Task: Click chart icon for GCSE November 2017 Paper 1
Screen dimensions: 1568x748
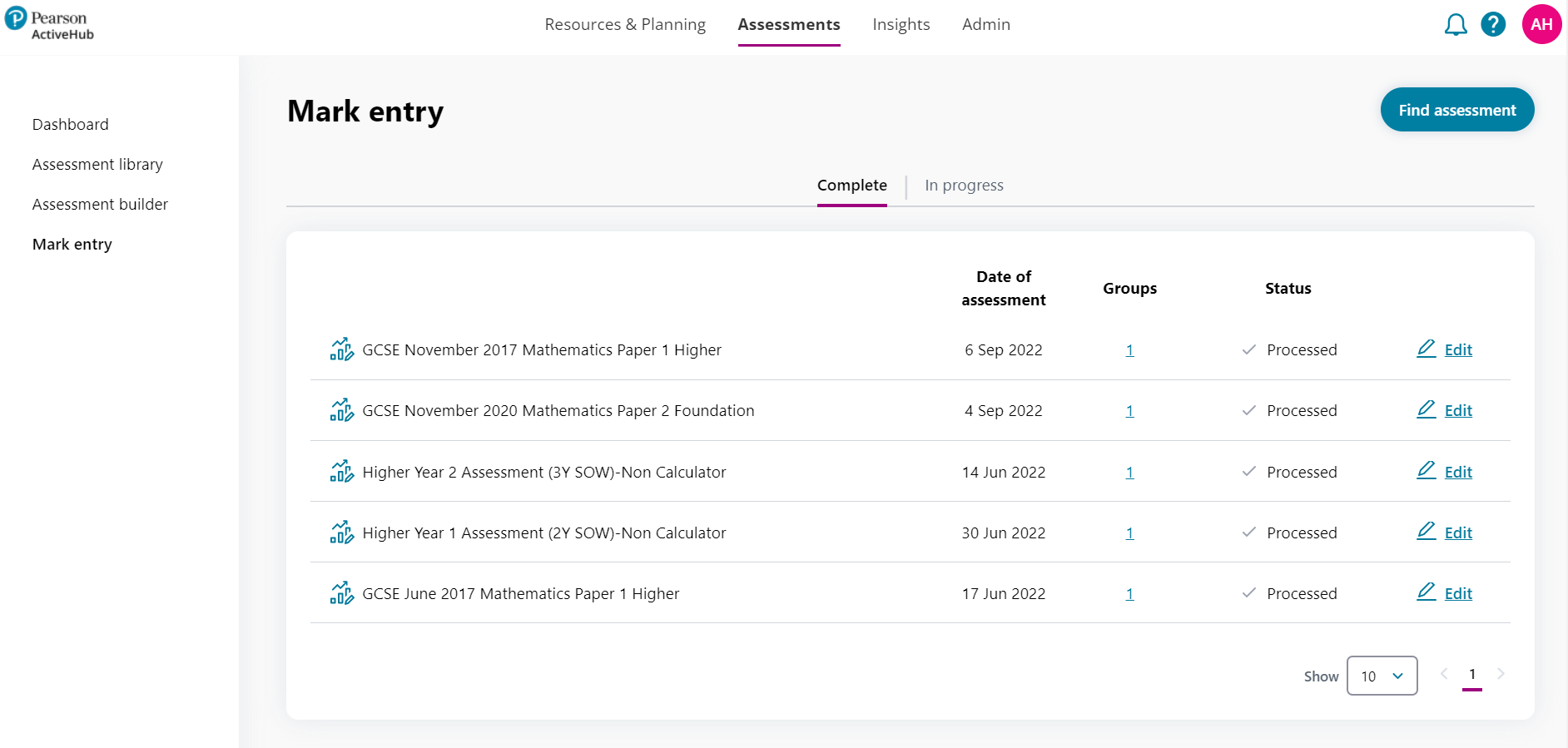Action: pyautogui.click(x=341, y=349)
